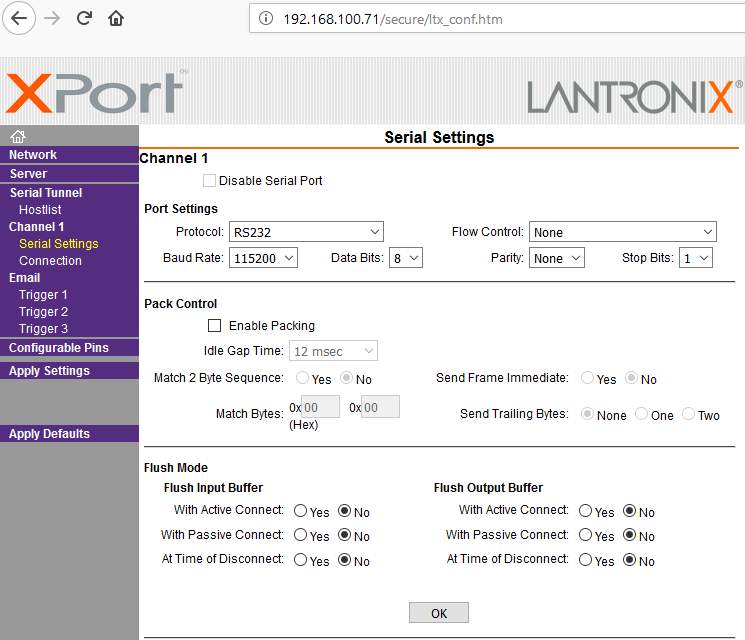Focus the address bar URL
Screen dimensions: 745x640
point(499,19)
